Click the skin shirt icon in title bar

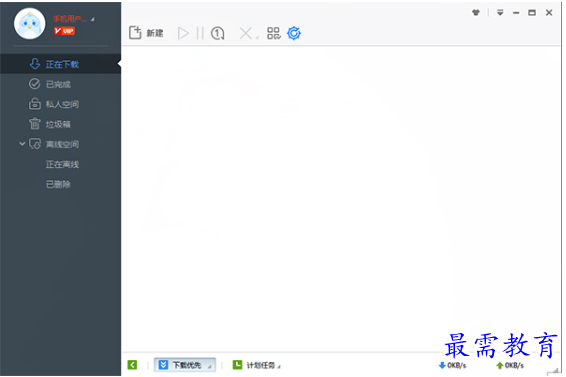click(x=476, y=13)
